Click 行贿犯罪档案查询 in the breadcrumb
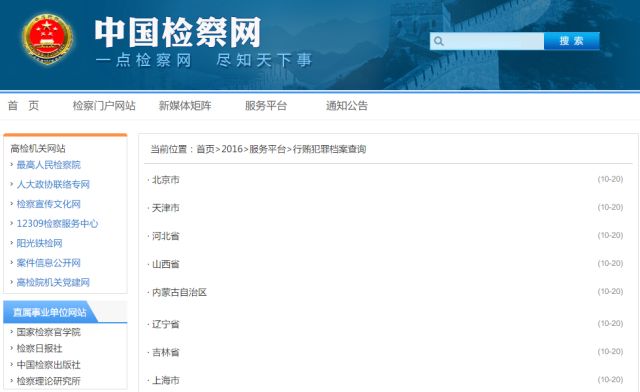 pyautogui.click(x=329, y=149)
